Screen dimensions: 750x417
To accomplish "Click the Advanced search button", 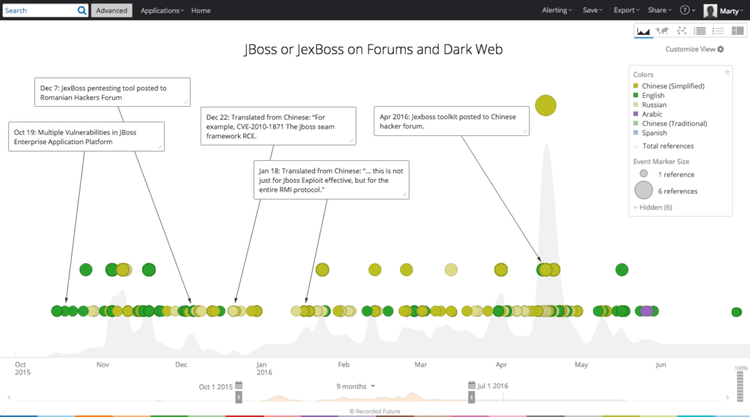I will click(x=111, y=10).
